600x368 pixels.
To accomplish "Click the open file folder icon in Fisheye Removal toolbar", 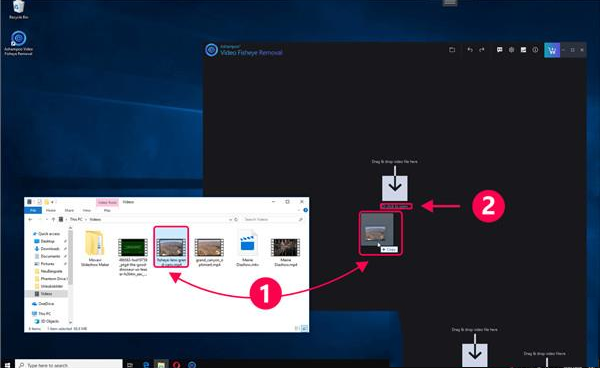I will [452, 50].
